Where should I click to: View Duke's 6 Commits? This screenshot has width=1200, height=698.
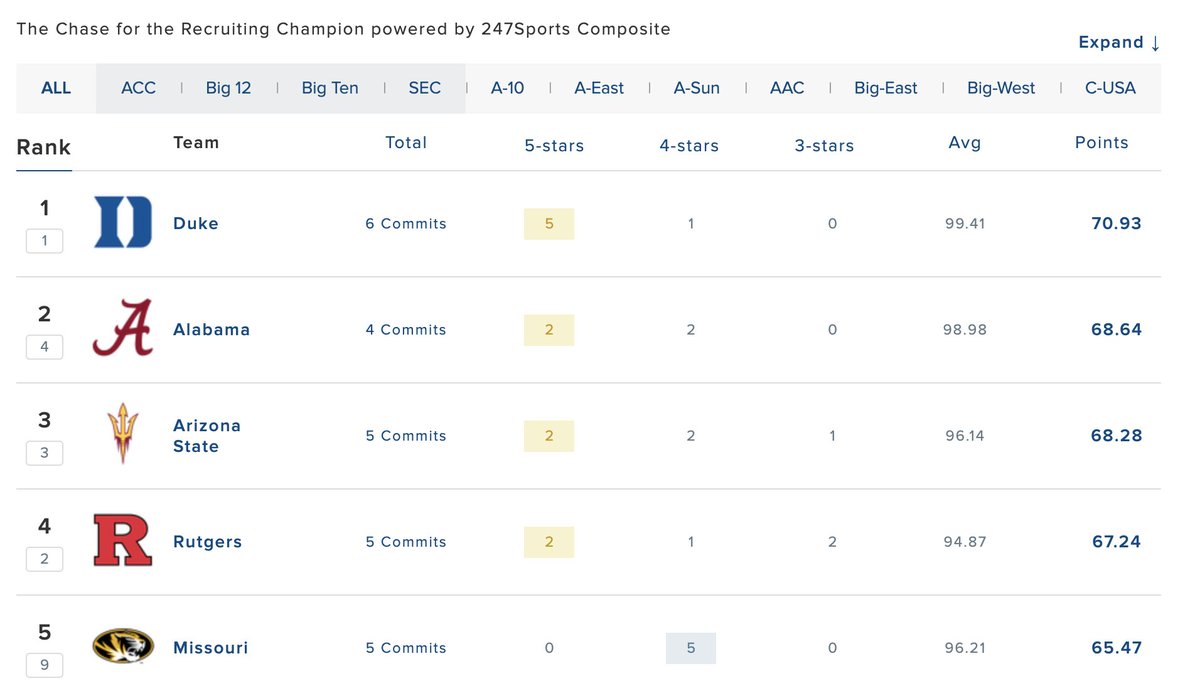tap(406, 223)
